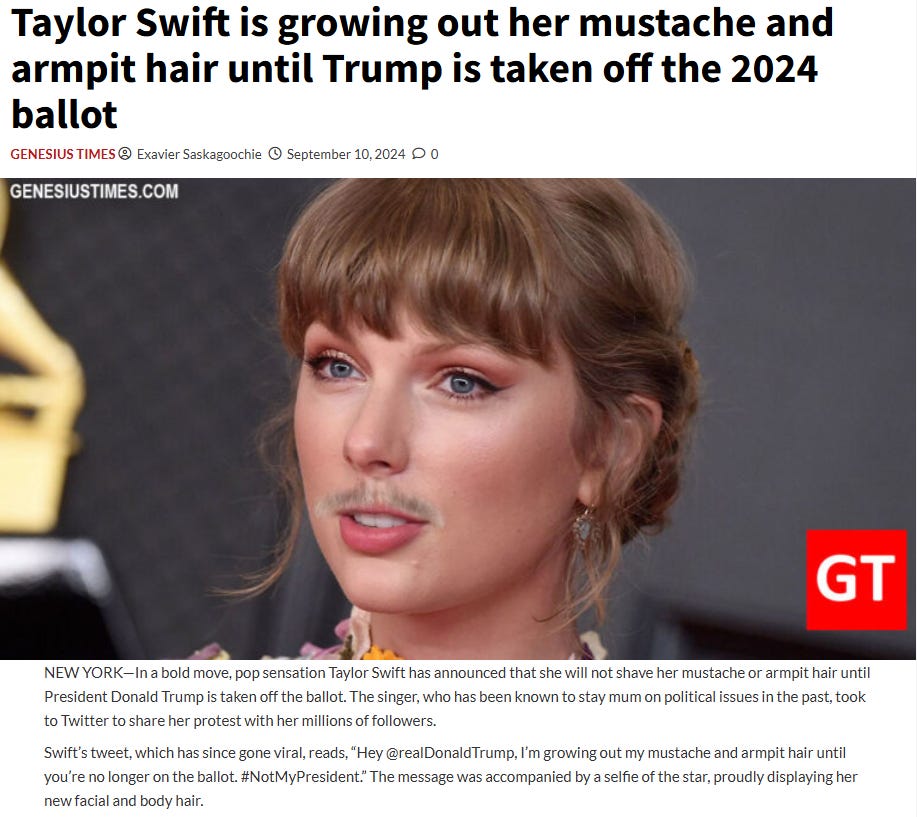Open the comment count showing 0

pos(434,154)
